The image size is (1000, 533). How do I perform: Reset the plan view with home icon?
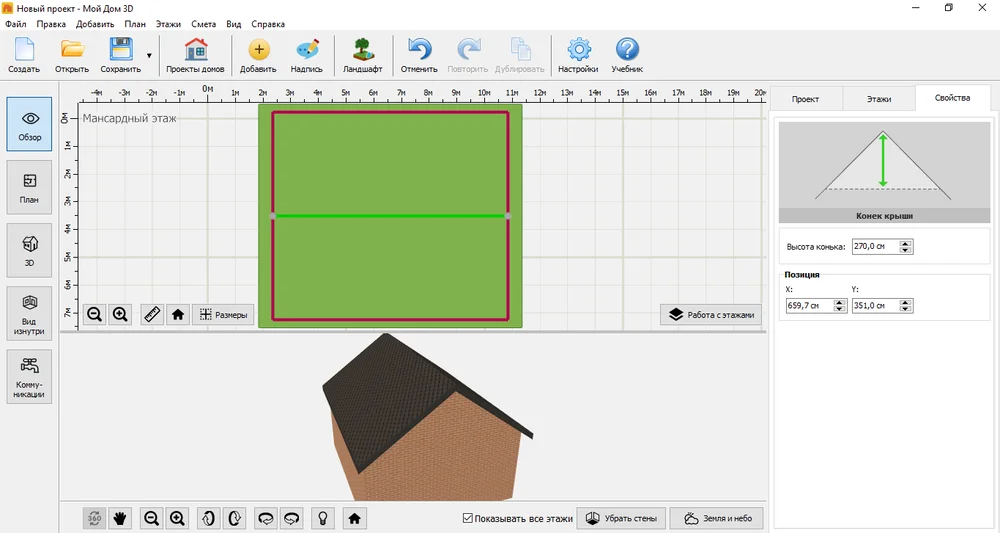[x=178, y=314]
